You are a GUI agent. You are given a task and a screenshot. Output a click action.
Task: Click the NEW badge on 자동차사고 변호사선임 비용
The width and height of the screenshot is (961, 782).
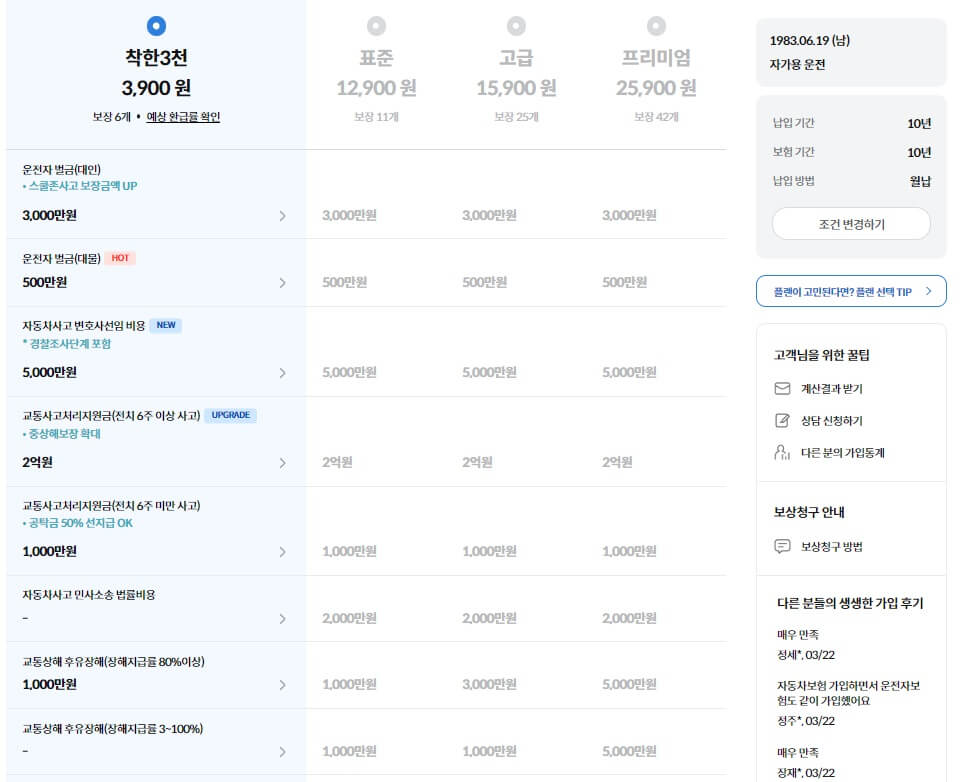(x=167, y=324)
